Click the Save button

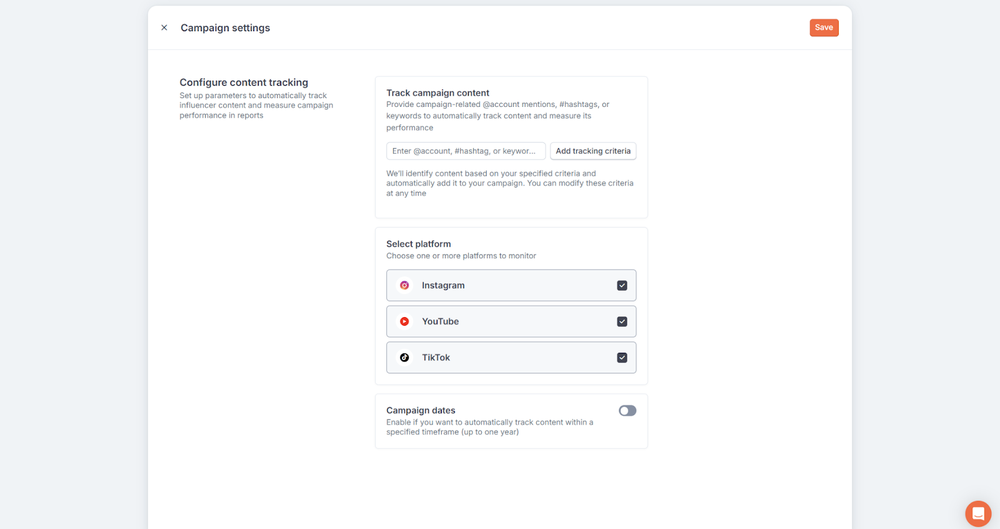coord(824,27)
